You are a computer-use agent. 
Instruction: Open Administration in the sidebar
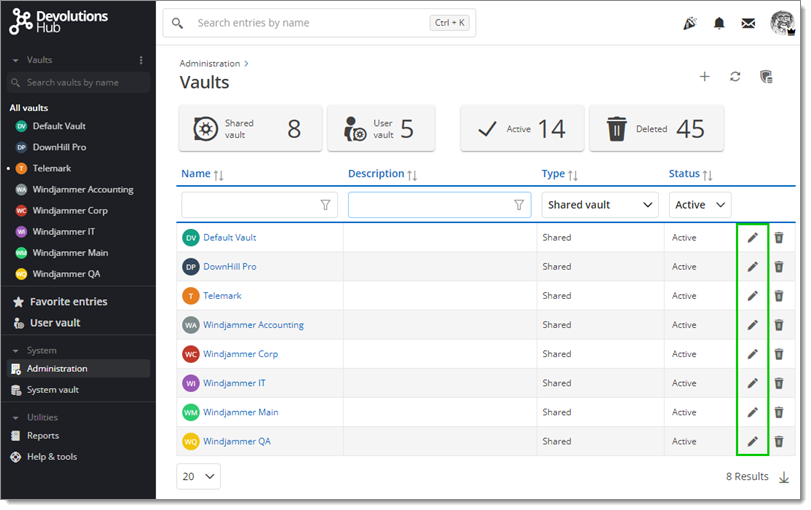[x=79, y=369]
